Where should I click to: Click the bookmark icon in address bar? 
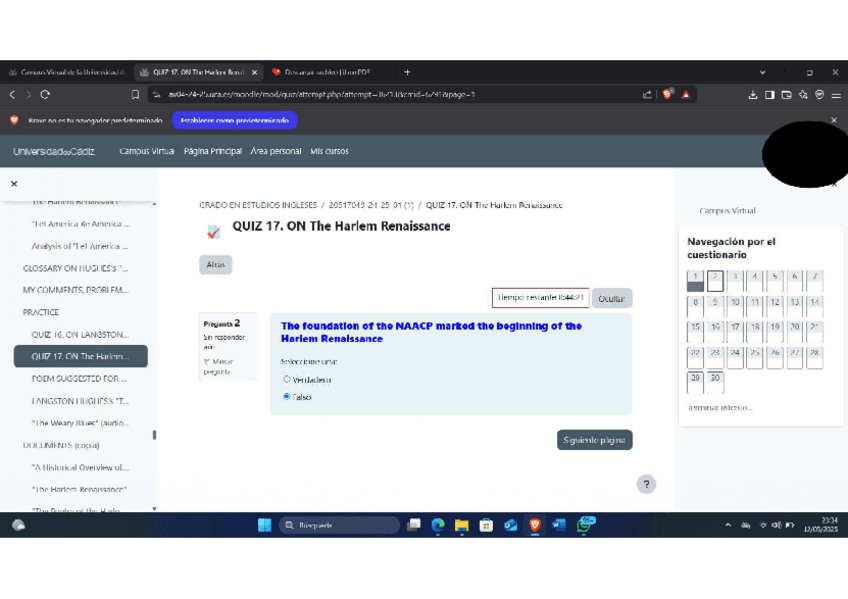pos(136,95)
